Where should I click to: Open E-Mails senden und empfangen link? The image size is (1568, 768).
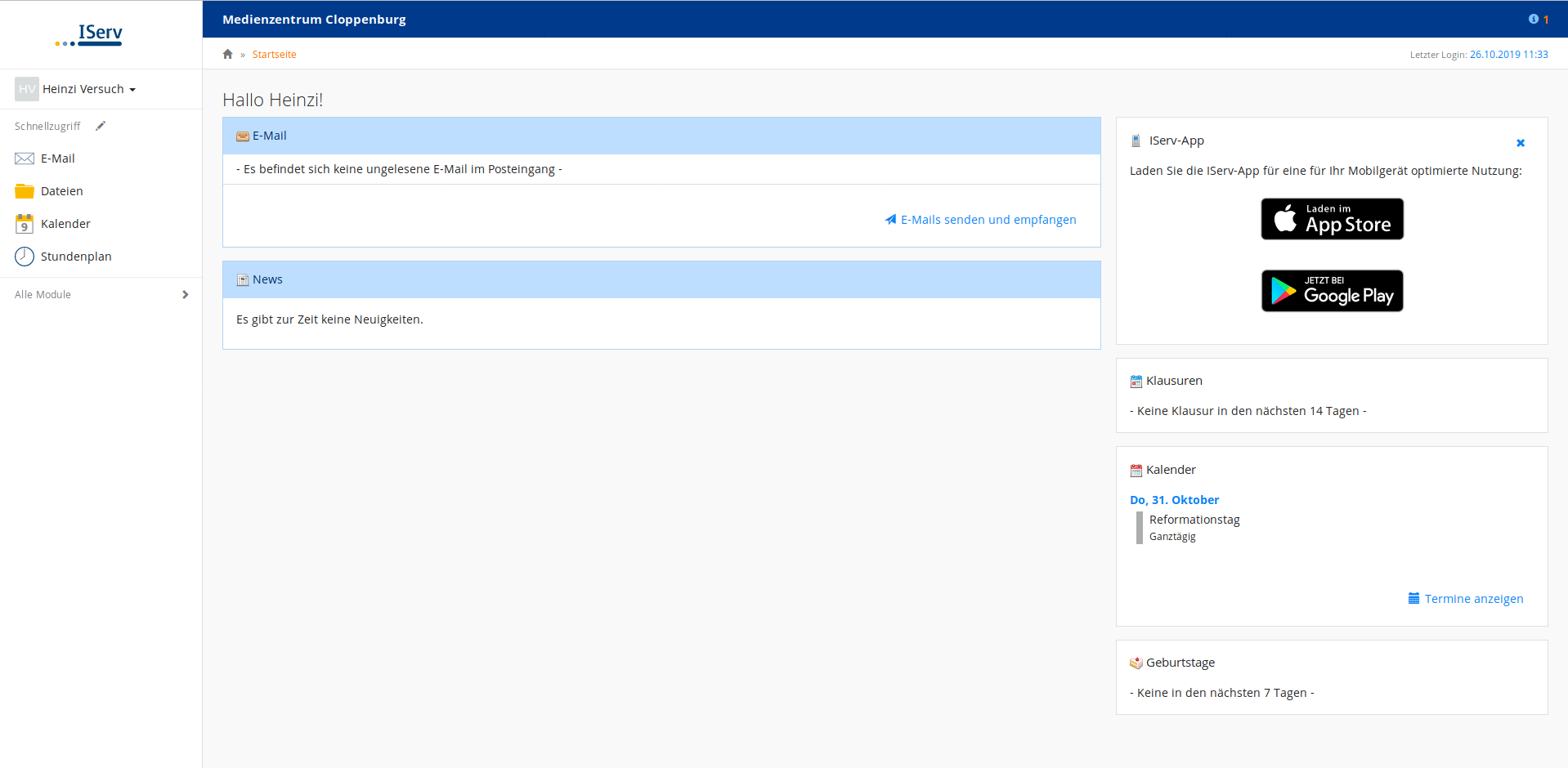(988, 220)
